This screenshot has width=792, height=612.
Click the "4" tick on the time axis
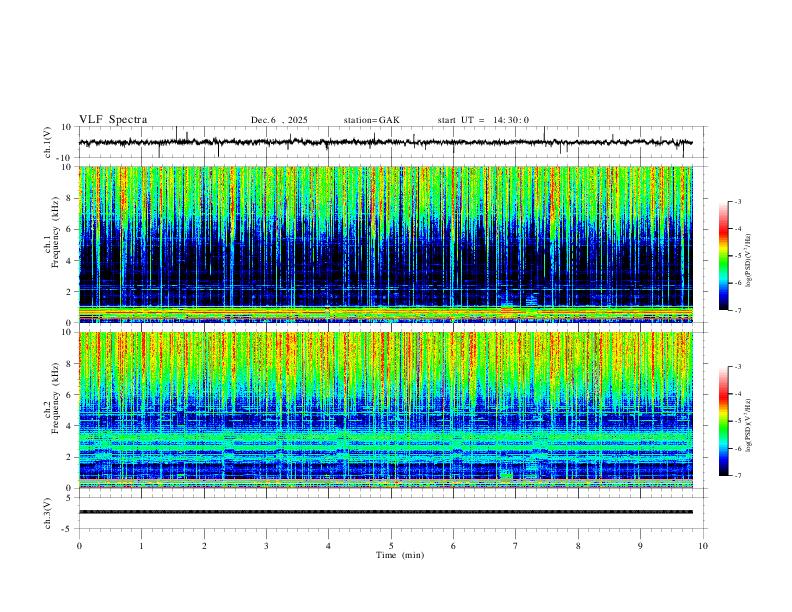coord(328,546)
